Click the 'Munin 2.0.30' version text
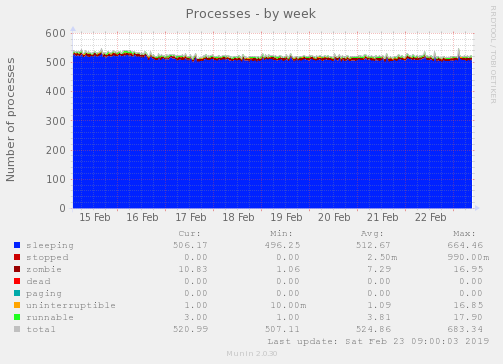This screenshot has width=503, height=364. click(x=252, y=354)
